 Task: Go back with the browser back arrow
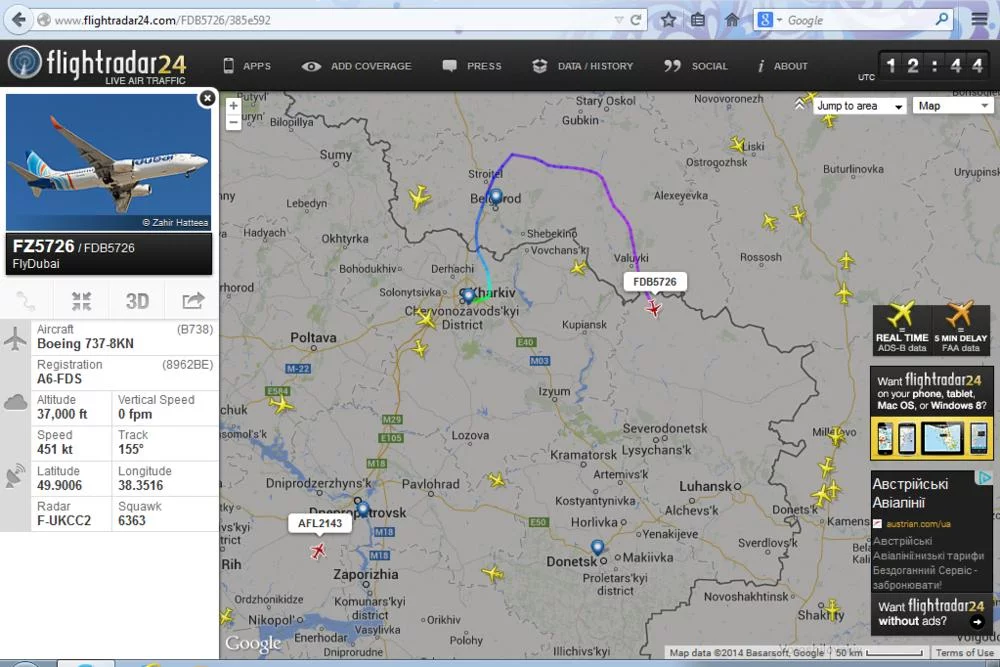pyautogui.click(x=18, y=20)
